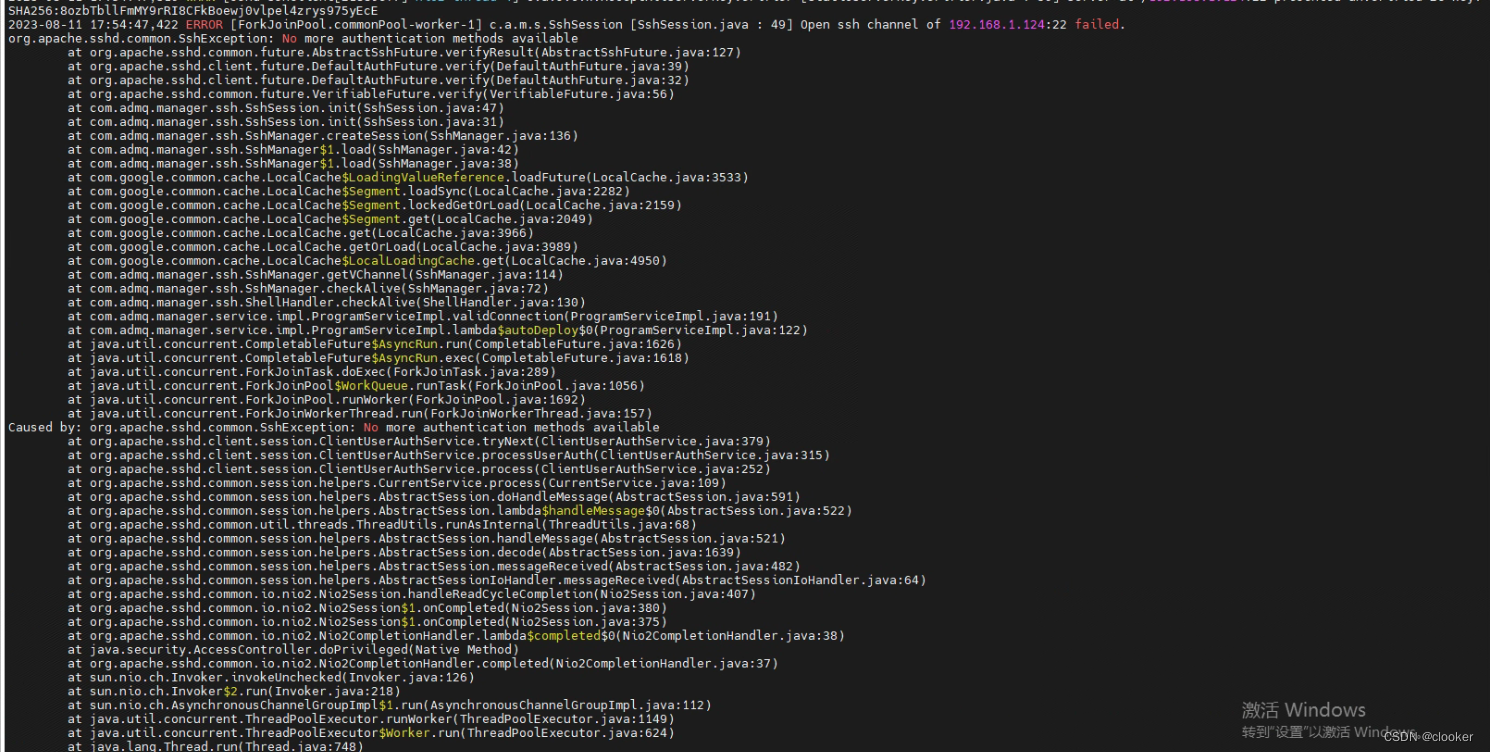Screen dimensions: 1490x752
Task: Click the SshManager$1.load(SshManager.java:38) line
Action: point(294,163)
